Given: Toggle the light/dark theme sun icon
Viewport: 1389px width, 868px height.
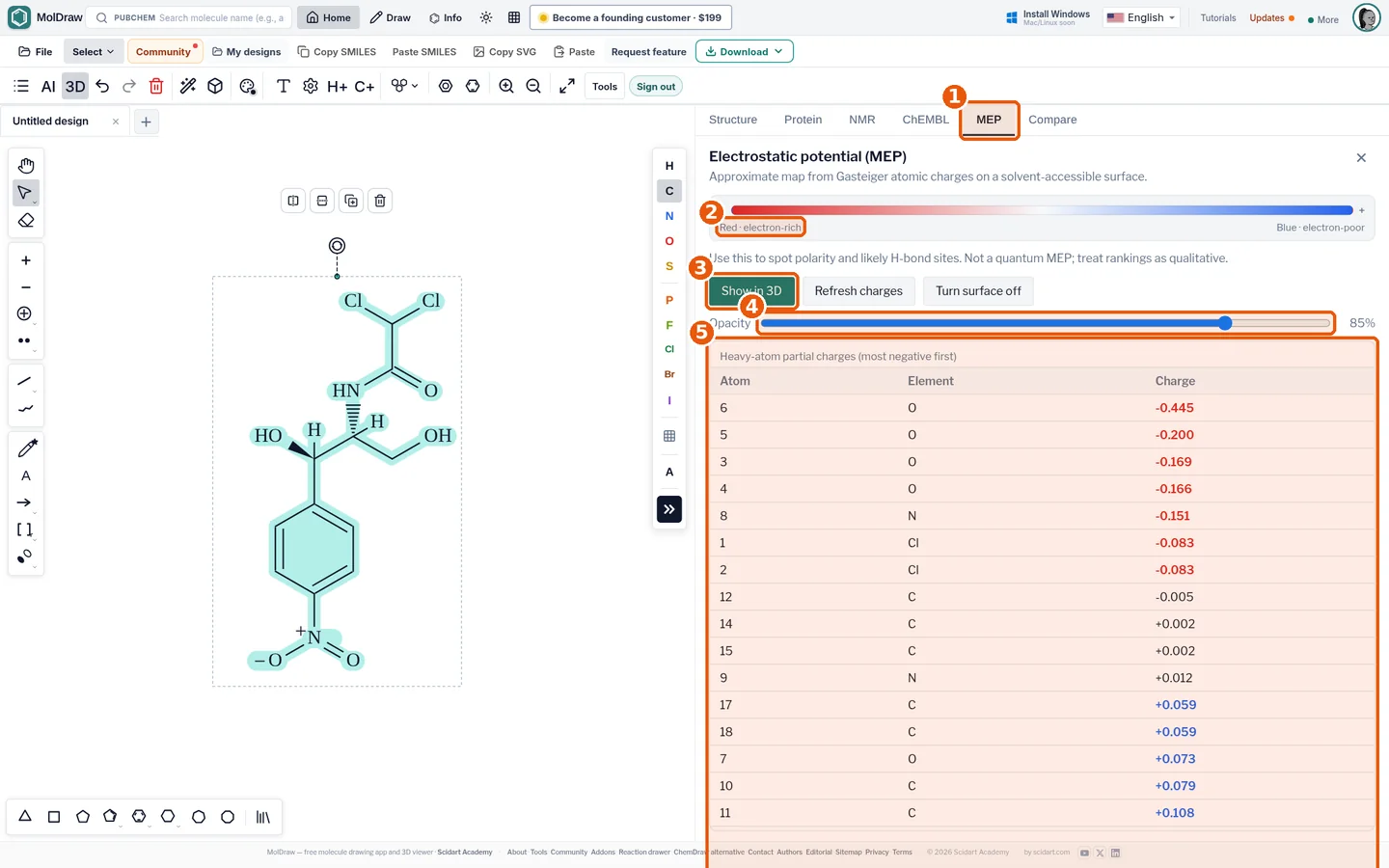Looking at the screenshot, I should point(486,18).
